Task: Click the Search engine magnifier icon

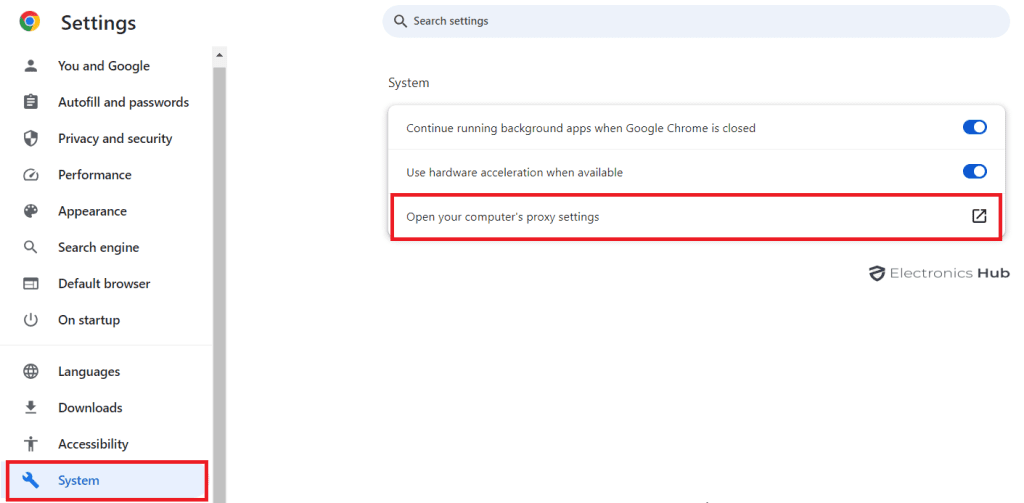Action: 31,248
